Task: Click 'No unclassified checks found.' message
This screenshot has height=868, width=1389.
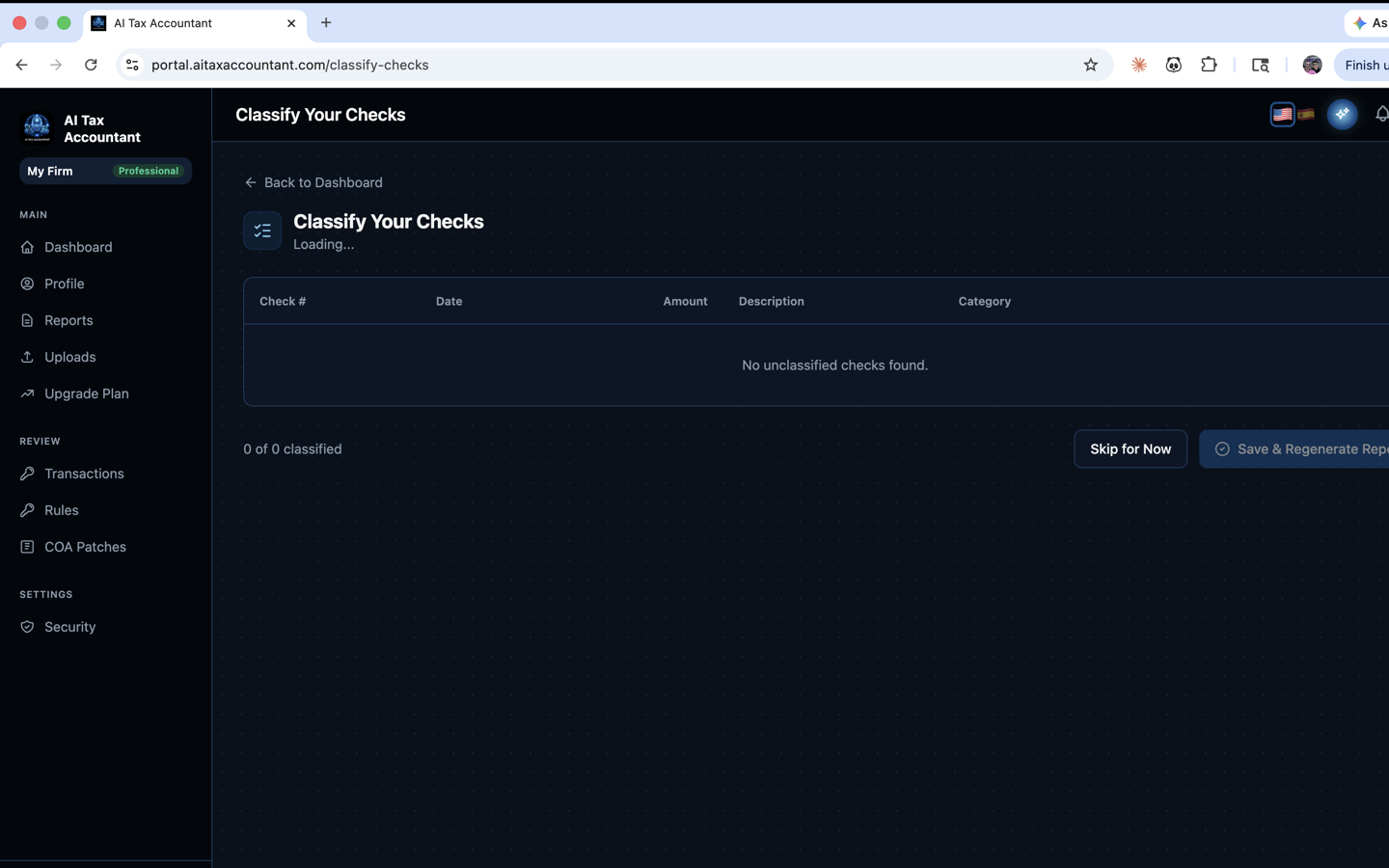Action: [834, 365]
